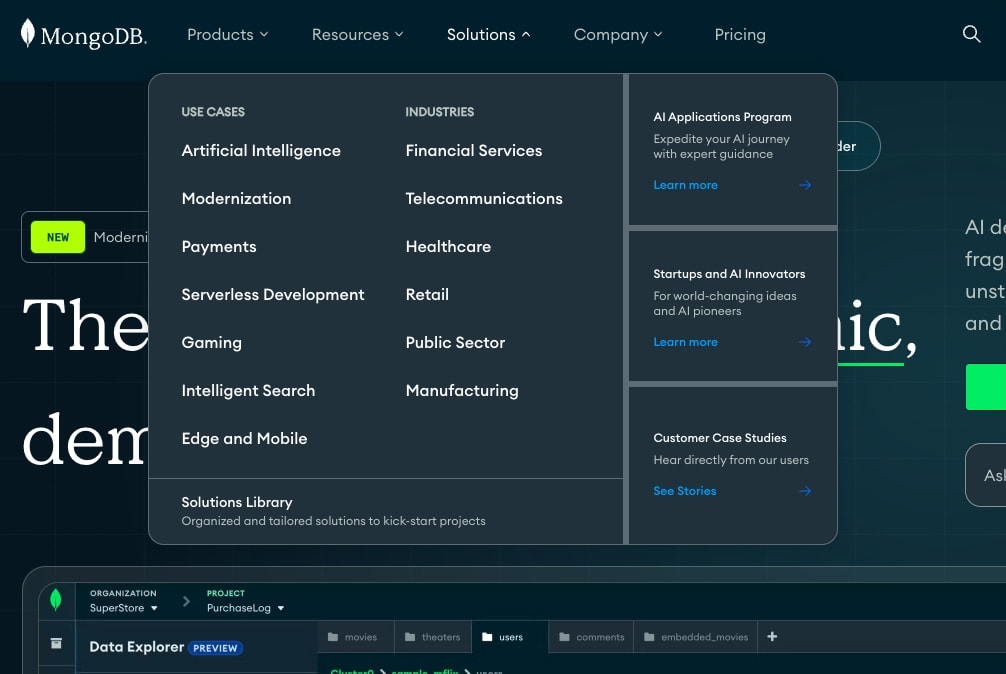Switch to the embedded_movies tab

coord(695,637)
